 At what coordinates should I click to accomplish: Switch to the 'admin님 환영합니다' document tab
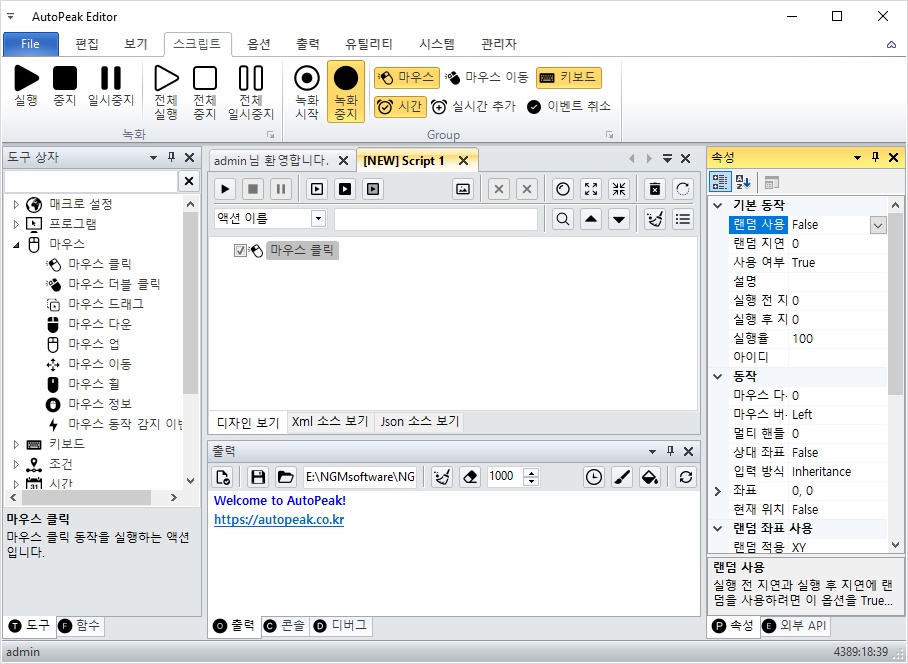point(271,160)
